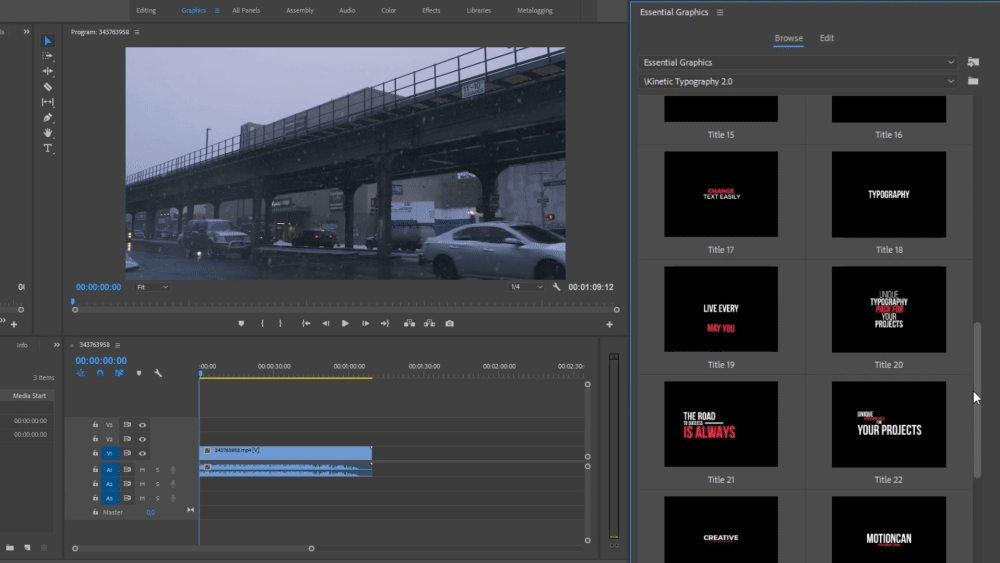1000x563 pixels.
Task: Toggle Linked Selection in the timeline
Action: pyautogui.click(x=119, y=373)
